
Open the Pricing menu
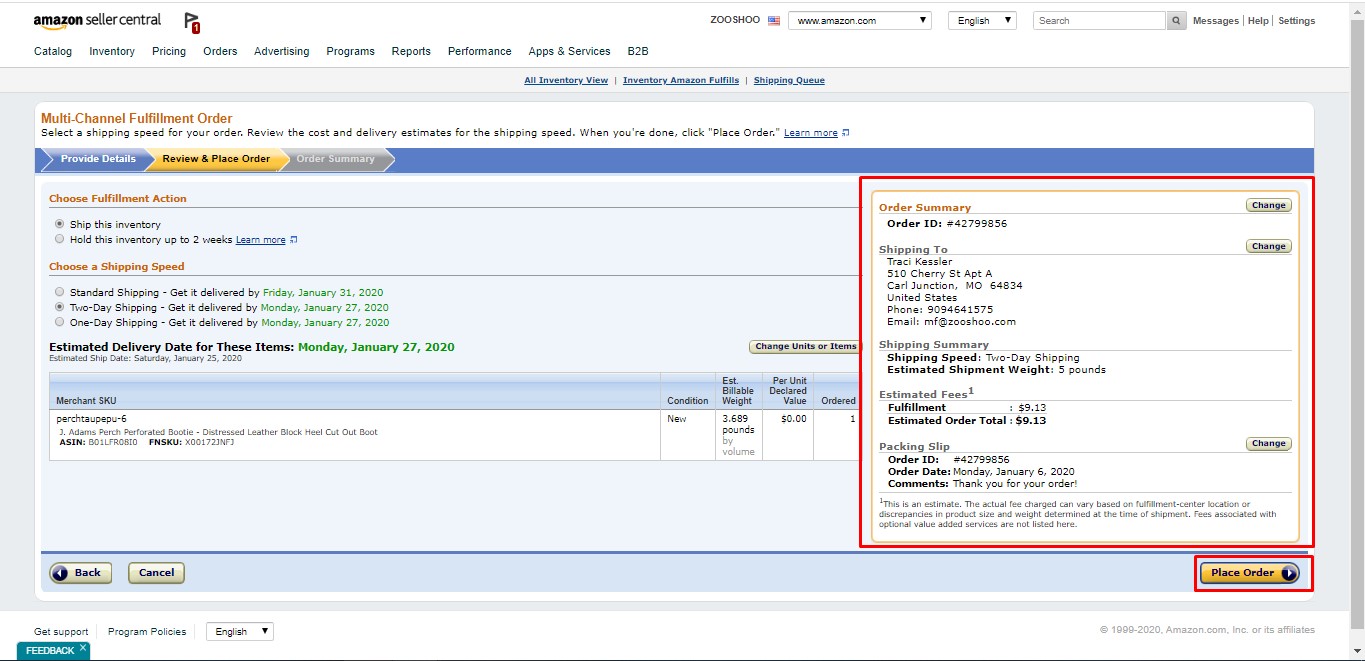click(169, 51)
